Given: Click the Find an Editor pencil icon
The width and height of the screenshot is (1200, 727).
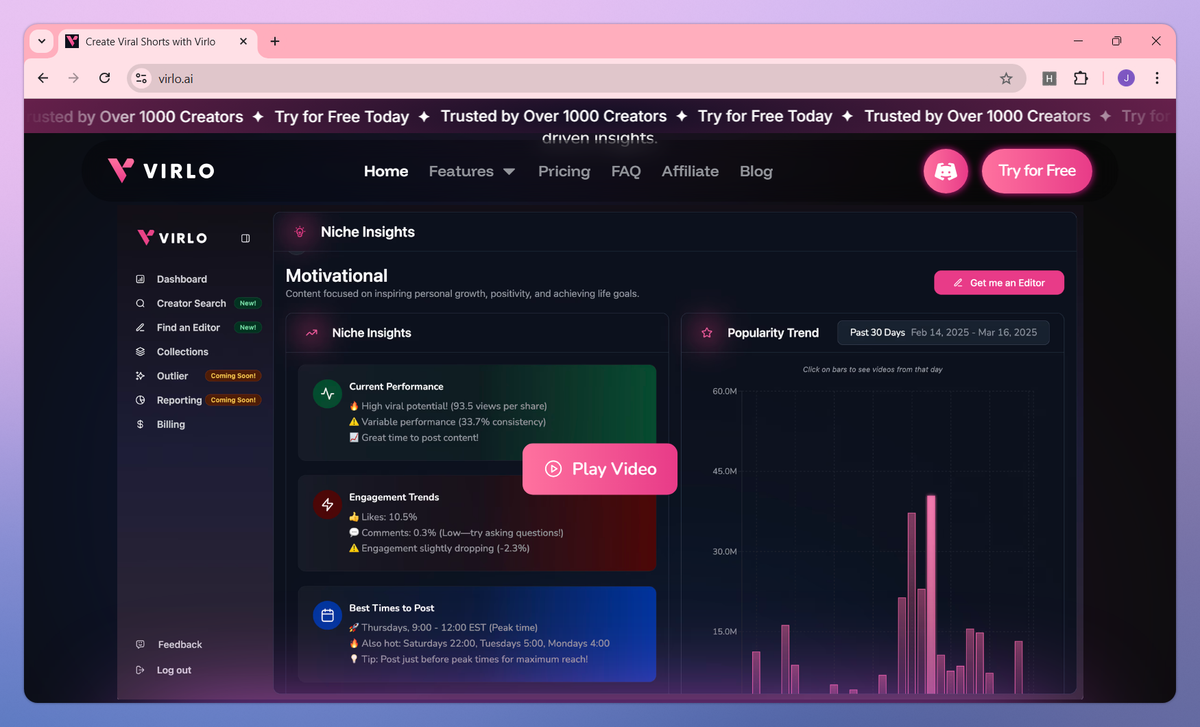Looking at the screenshot, I should 140,327.
